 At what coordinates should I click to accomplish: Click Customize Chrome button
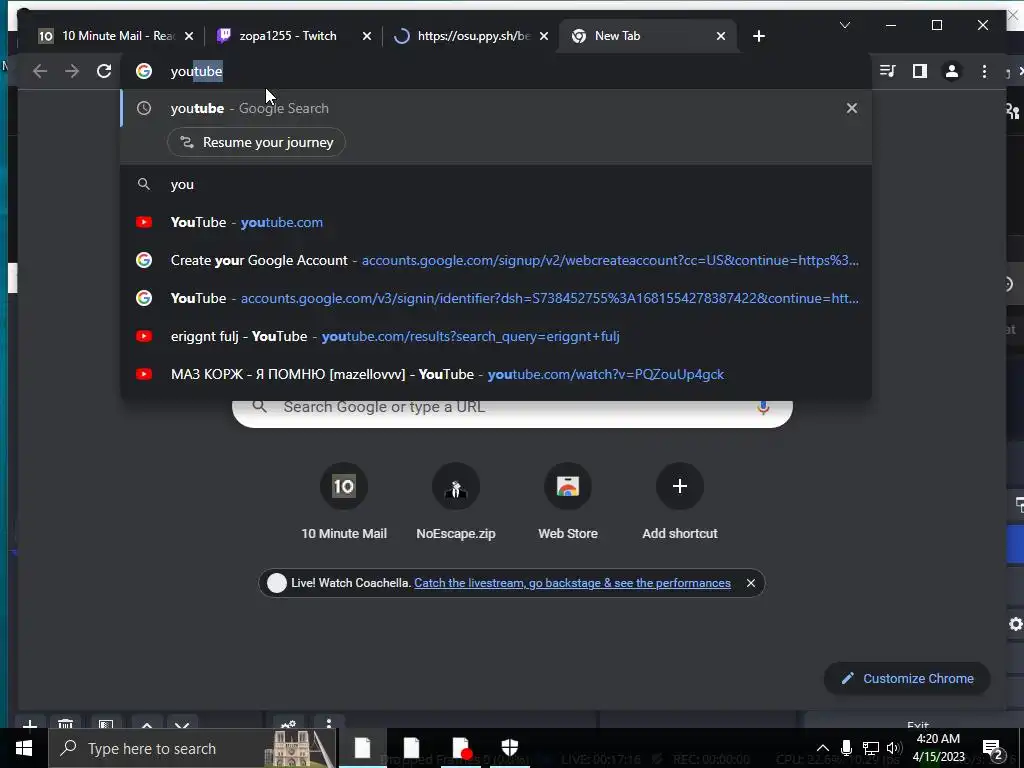click(907, 679)
